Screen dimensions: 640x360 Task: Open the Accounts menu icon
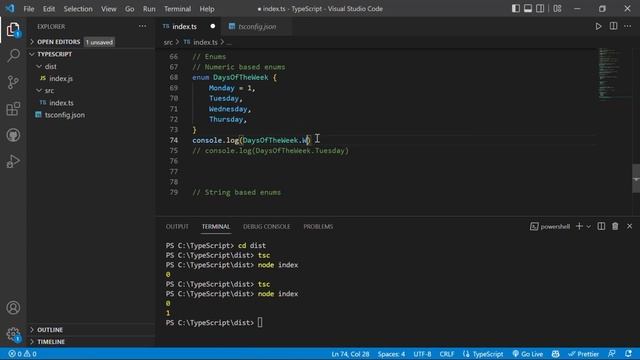point(13,307)
